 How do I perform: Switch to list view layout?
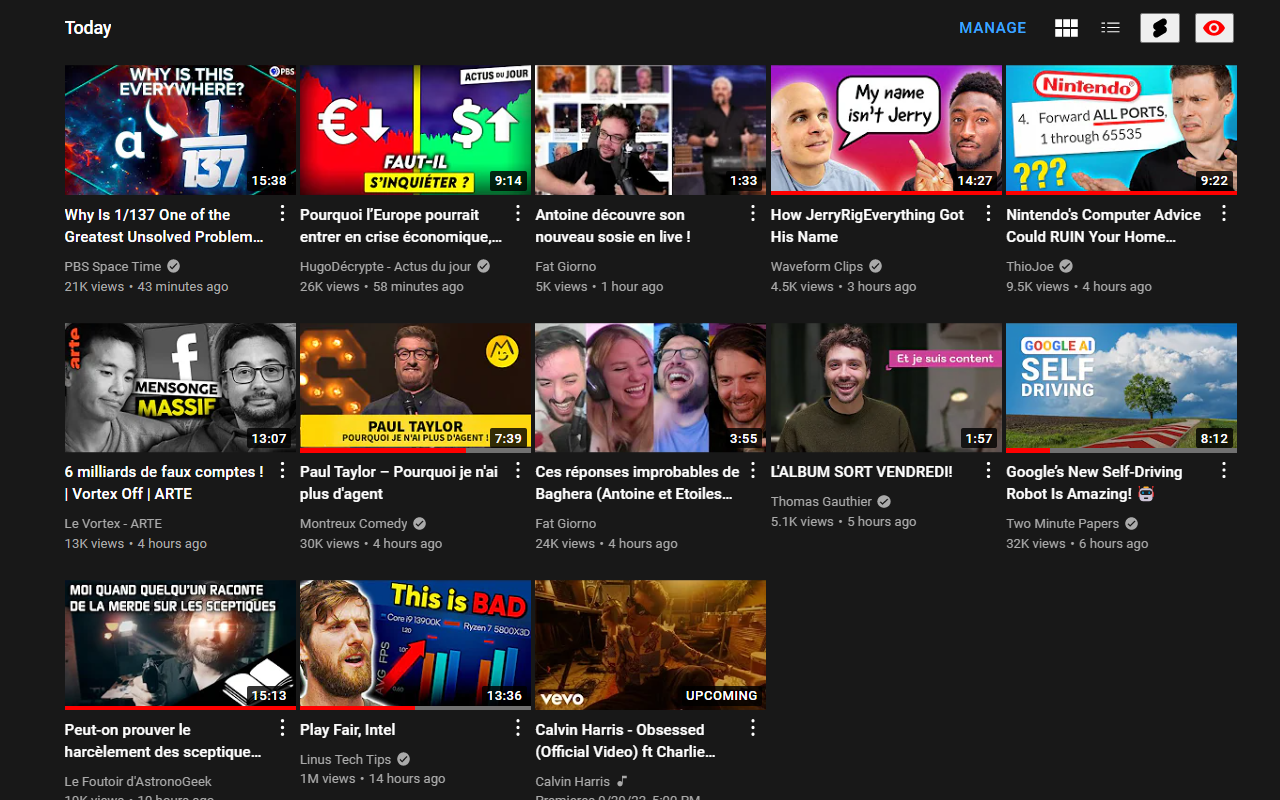pyautogui.click(x=1110, y=28)
